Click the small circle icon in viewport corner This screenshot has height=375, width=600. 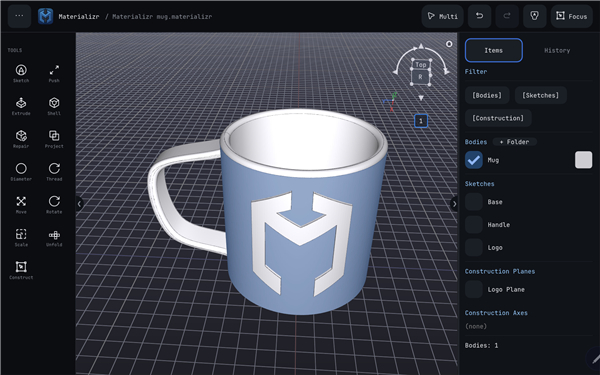449,44
